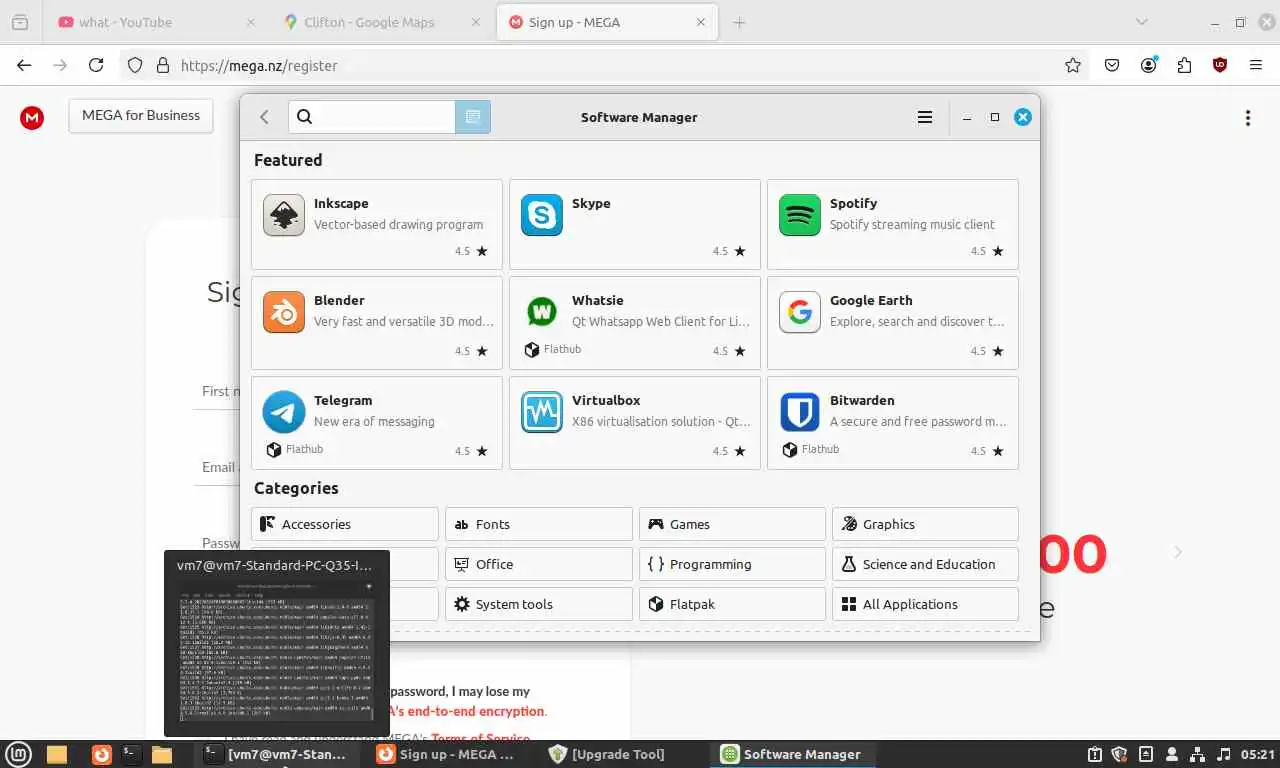Focus the Software Manager search field

tap(372, 117)
